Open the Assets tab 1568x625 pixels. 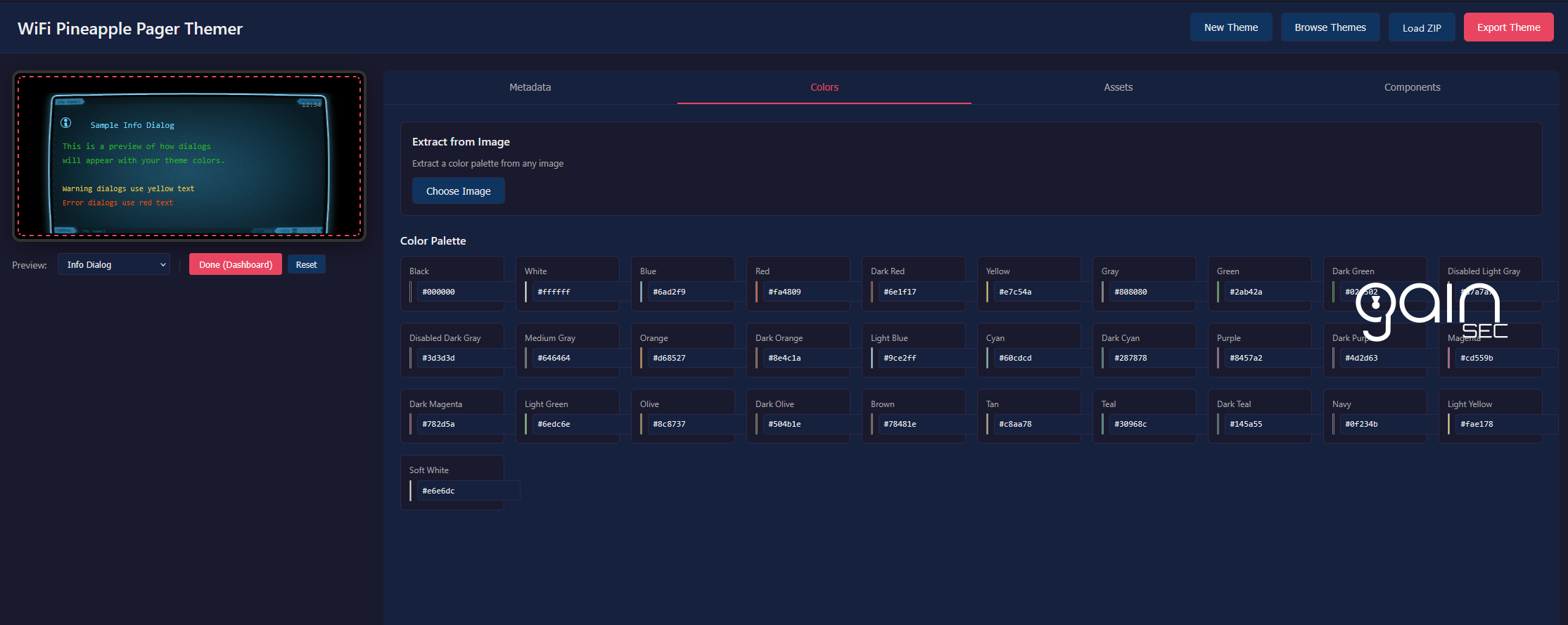1118,87
